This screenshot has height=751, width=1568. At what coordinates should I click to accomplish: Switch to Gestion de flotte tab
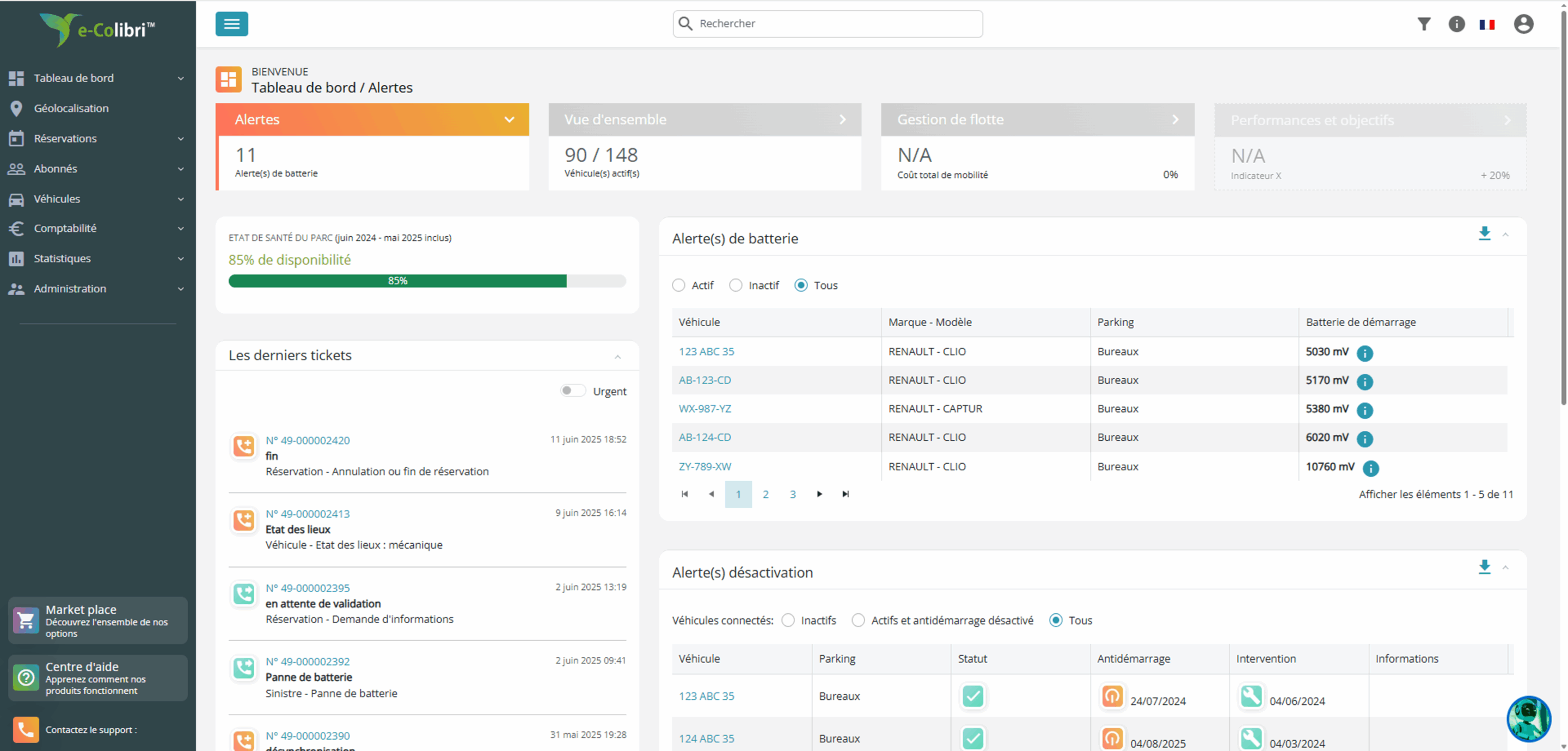click(1038, 119)
